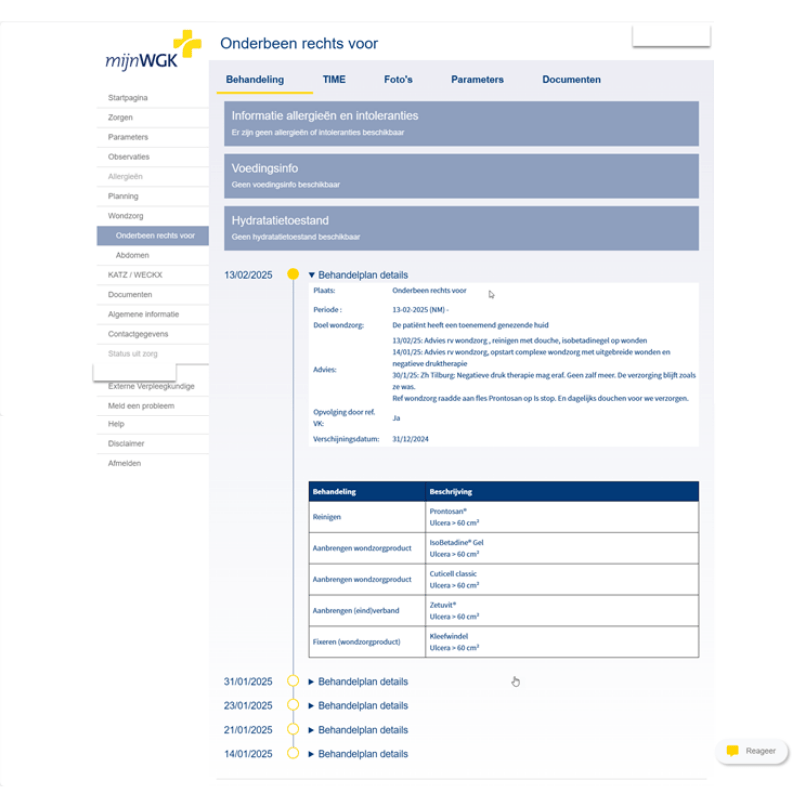
Task: Click the Kleefwindel description cell
Action: tap(562, 641)
